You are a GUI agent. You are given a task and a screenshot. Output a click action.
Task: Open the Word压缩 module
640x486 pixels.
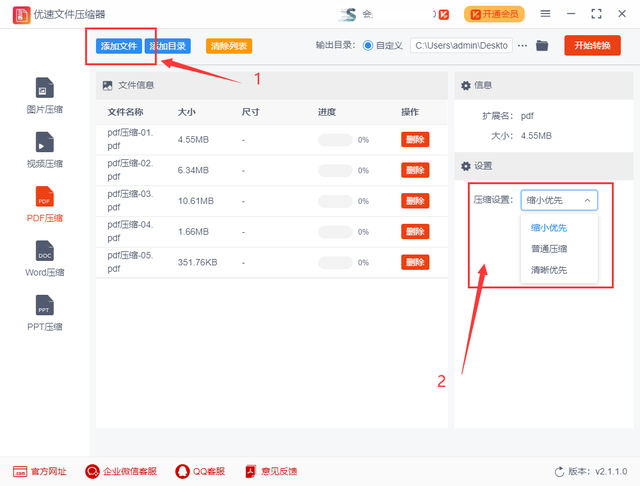(x=44, y=258)
